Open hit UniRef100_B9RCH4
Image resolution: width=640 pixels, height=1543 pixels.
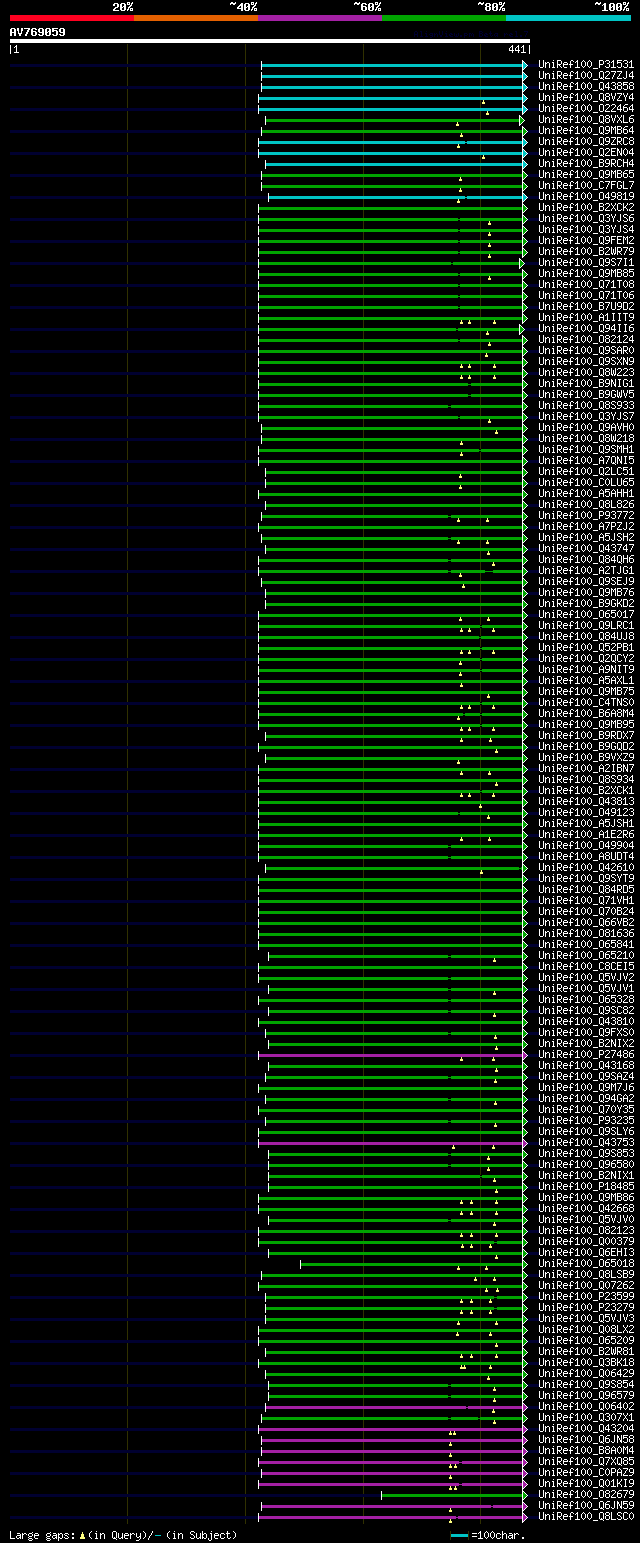[586, 163]
